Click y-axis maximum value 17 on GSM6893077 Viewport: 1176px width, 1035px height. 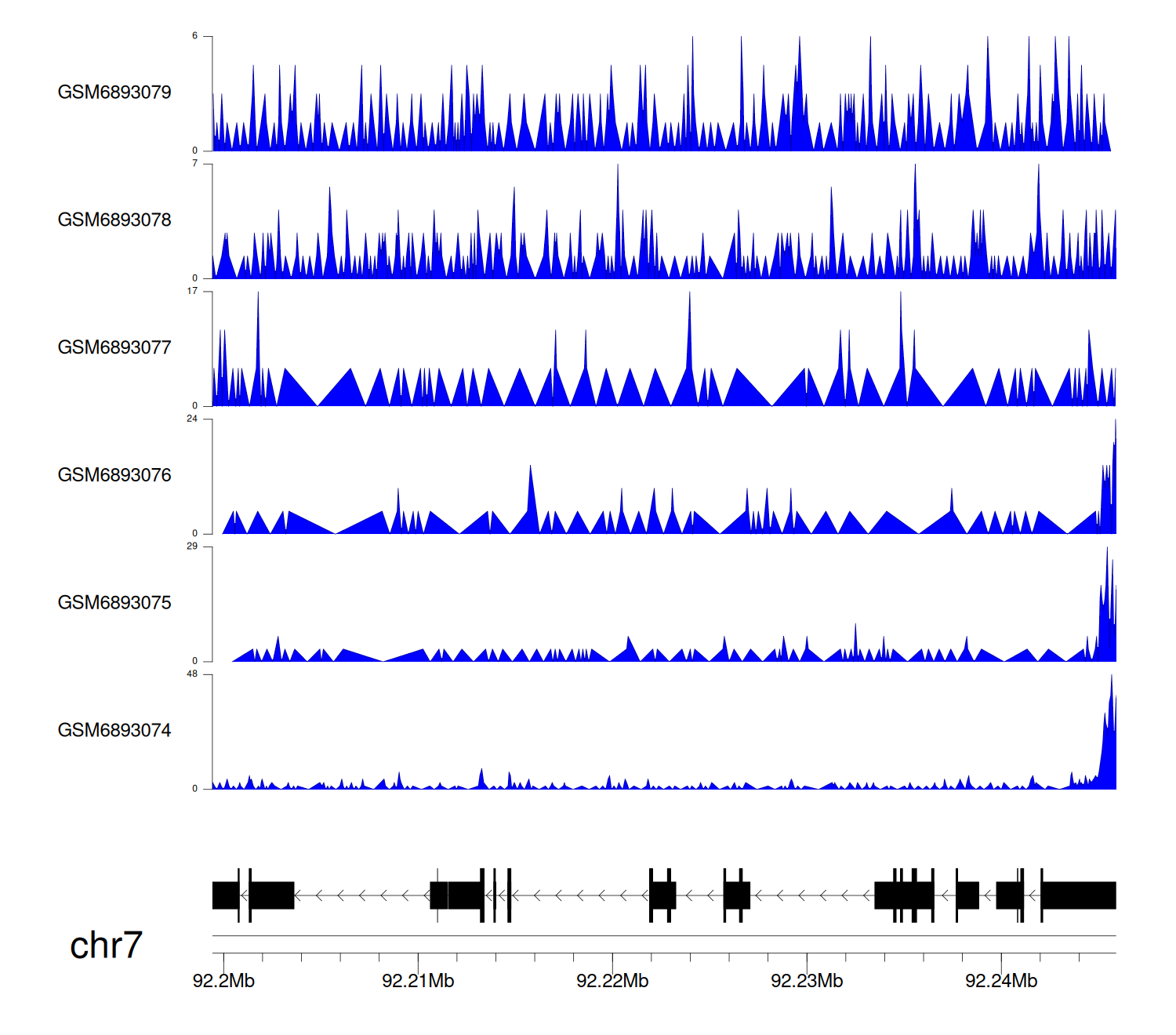[x=192, y=291]
